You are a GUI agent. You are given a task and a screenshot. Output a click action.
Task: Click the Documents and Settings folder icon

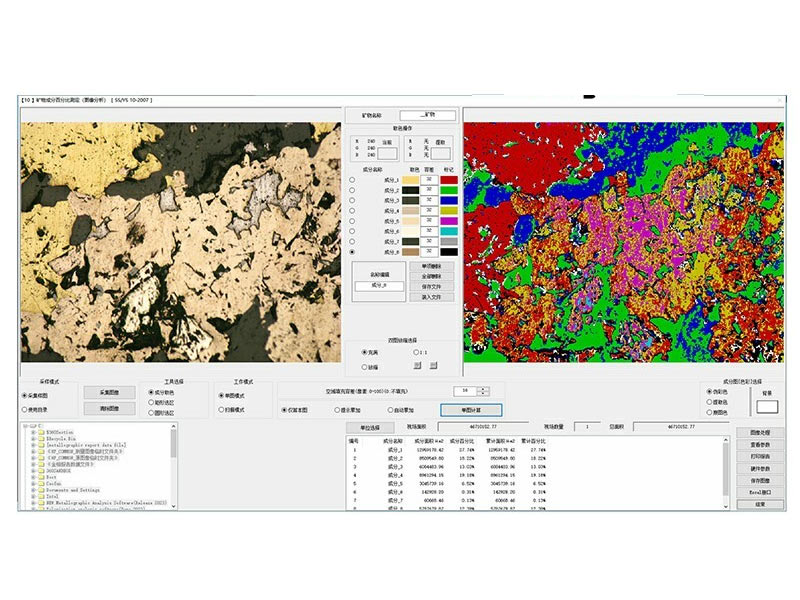pos(40,488)
